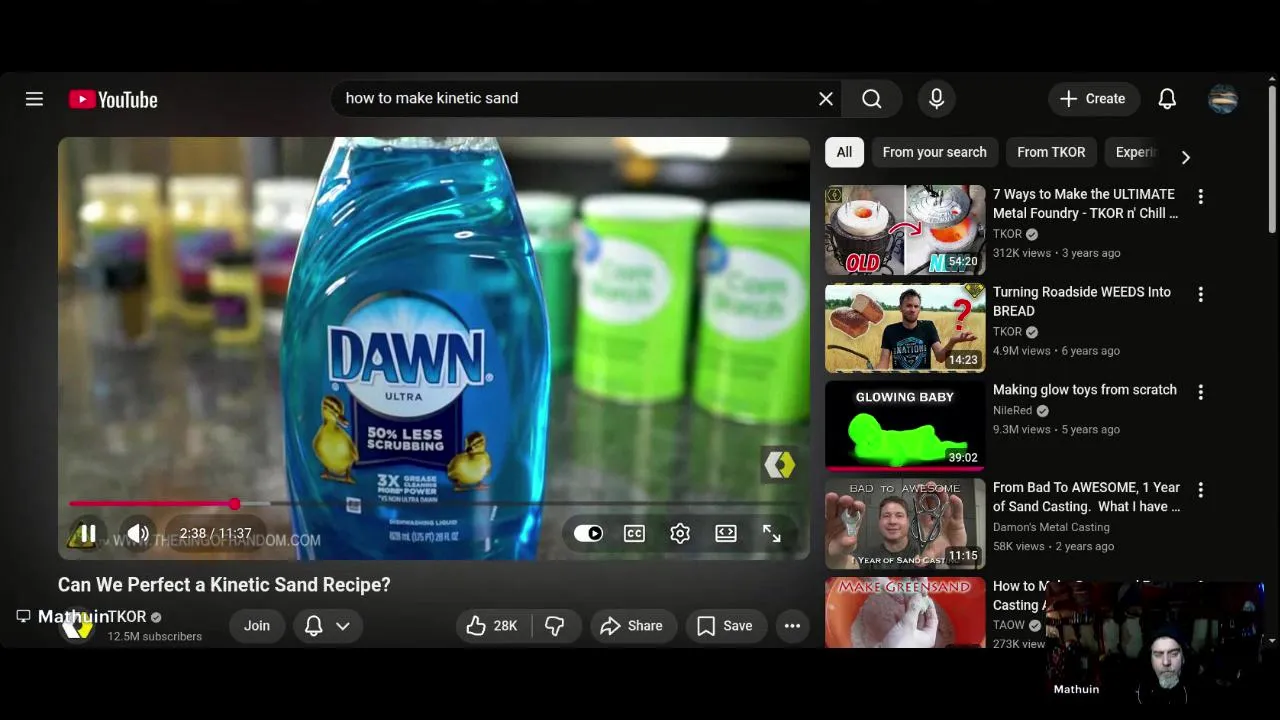Select the From your search chip
Image resolution: width=1280 pixels, height=720 pixels.
point(934,152)
